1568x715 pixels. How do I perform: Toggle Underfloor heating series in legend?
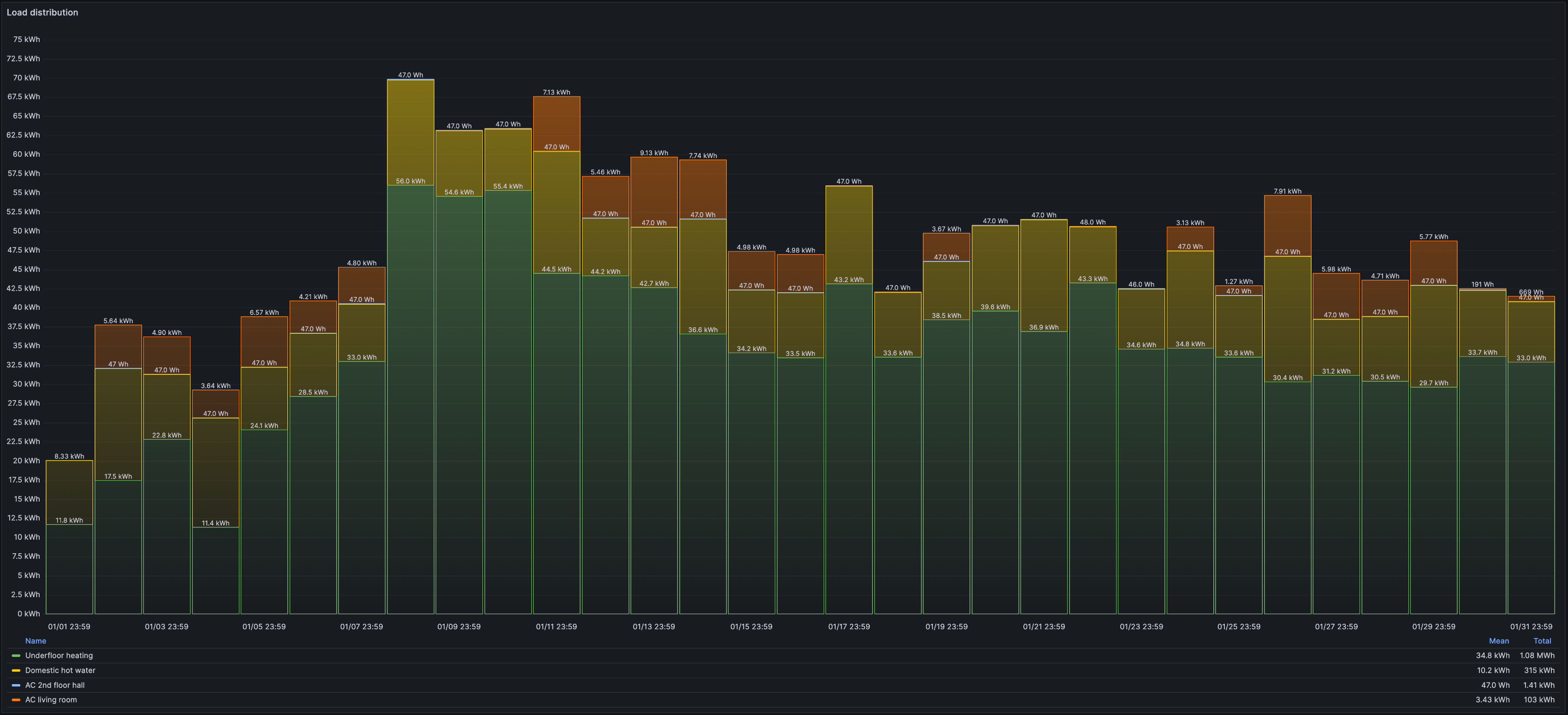[x=59, y=656]
